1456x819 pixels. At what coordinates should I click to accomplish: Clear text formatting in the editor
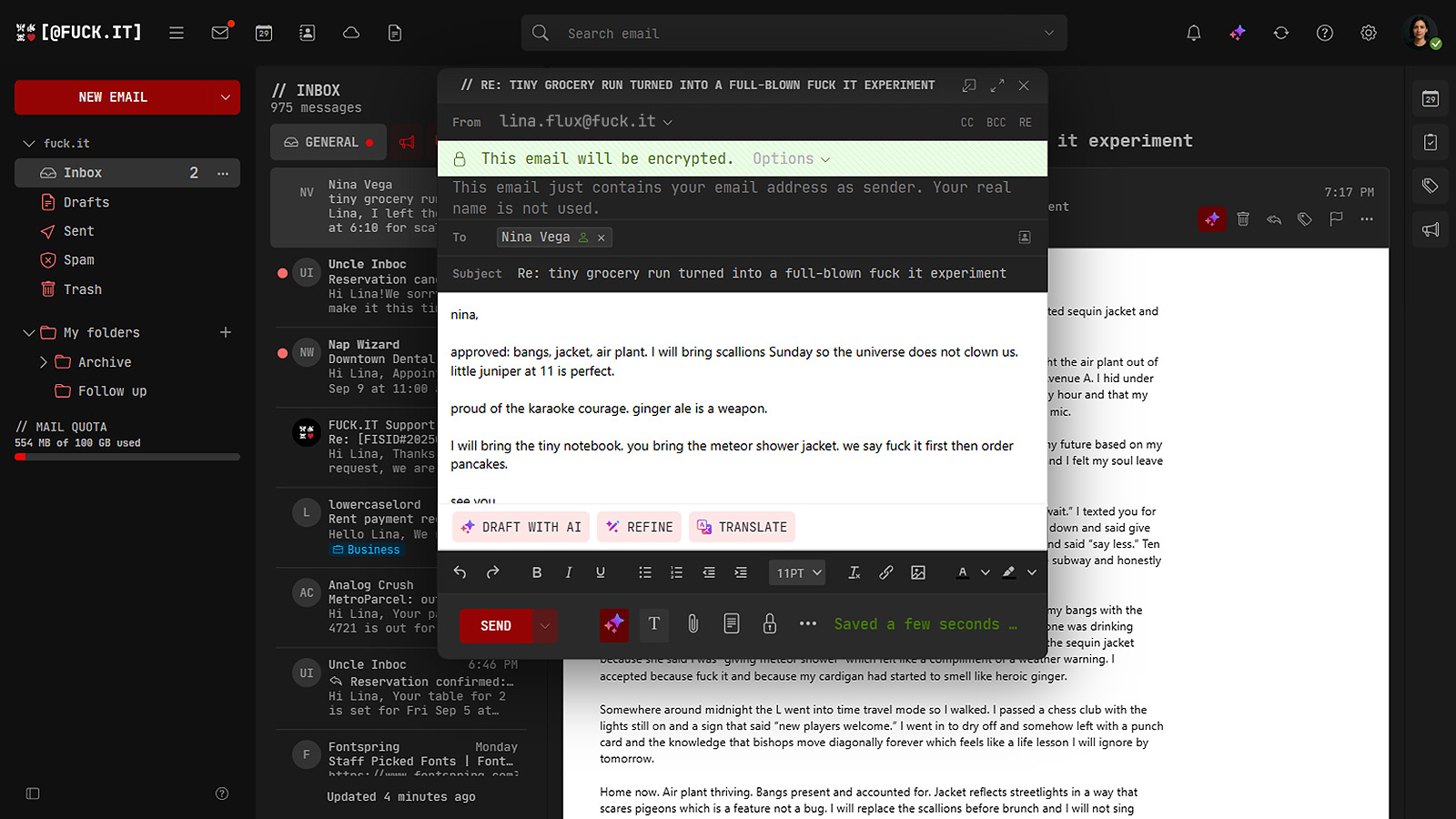click(x=854, y=572)
